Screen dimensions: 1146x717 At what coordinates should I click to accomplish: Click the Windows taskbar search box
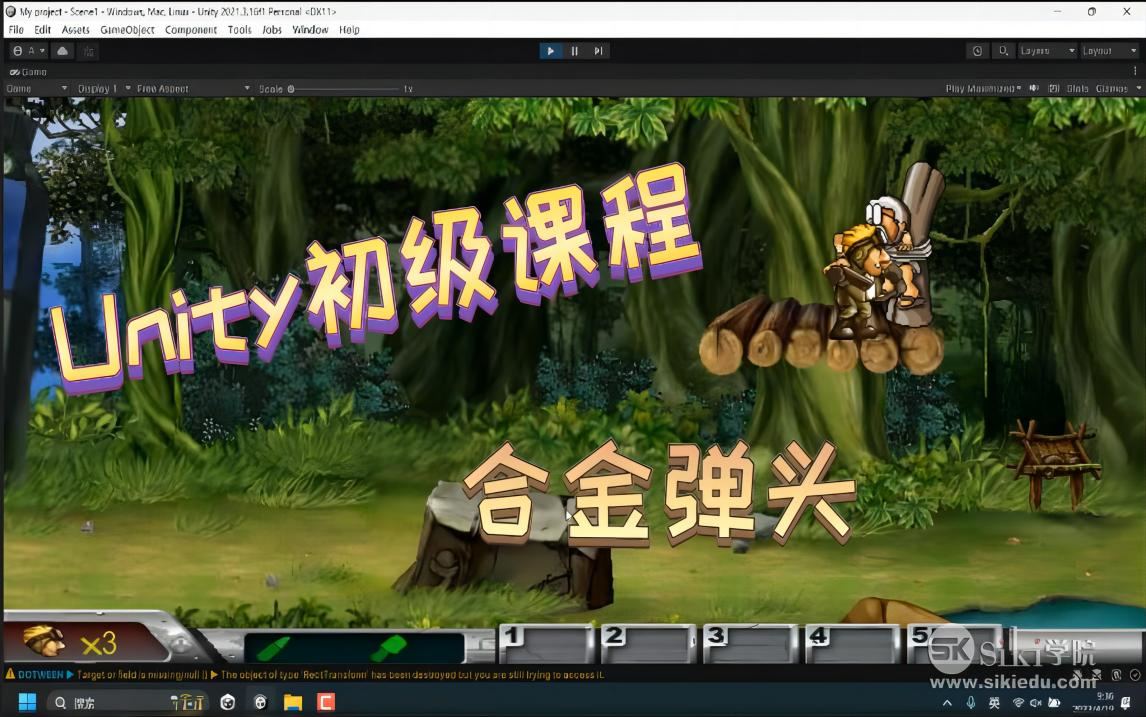pos(129,702)
